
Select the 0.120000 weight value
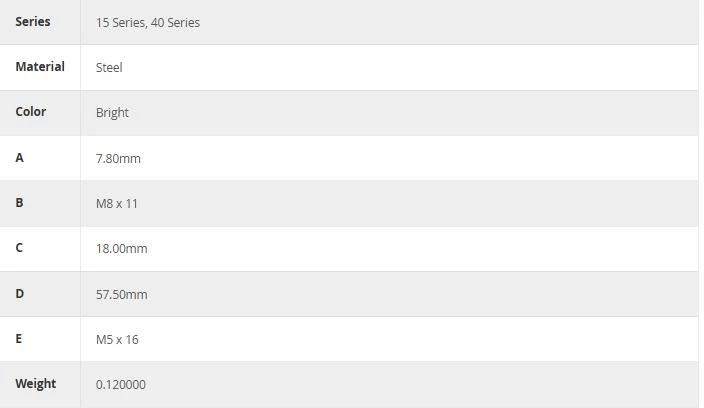[121, 385]
